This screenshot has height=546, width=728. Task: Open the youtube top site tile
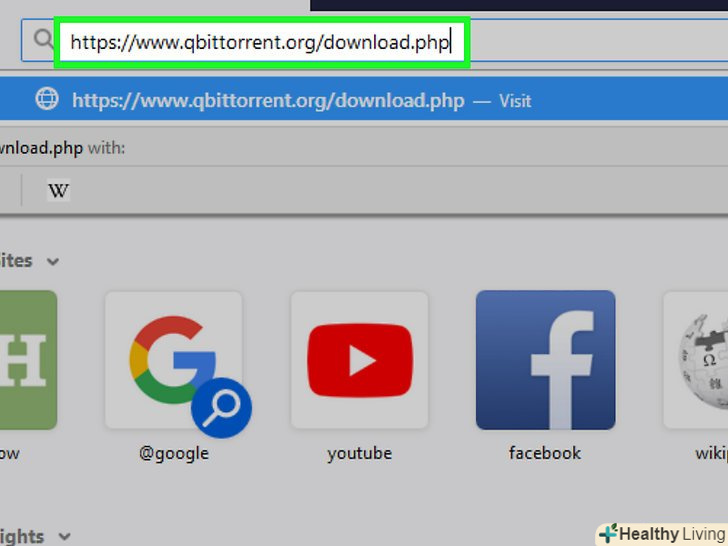(x=359, y=360)
